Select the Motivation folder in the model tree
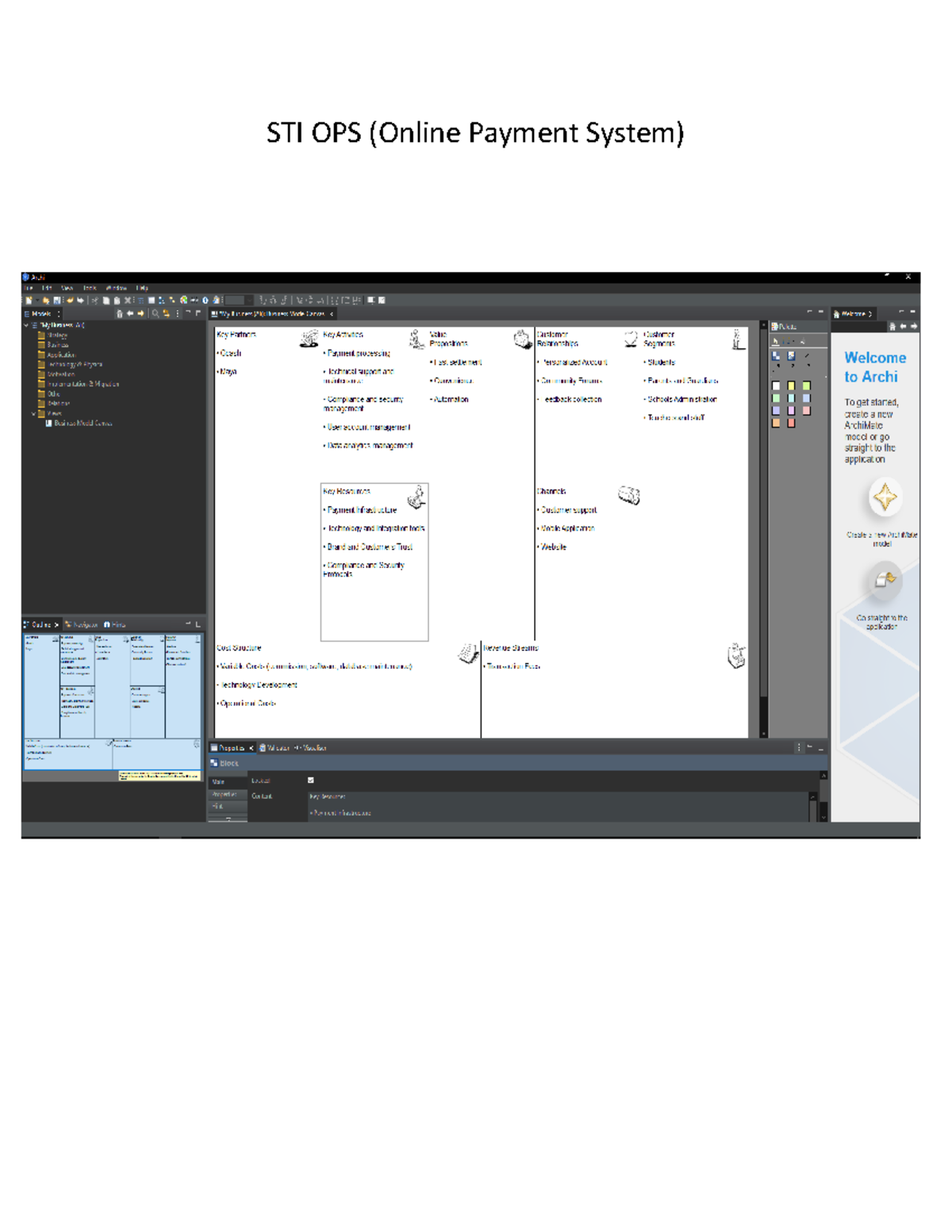The image size is (952, 1232). point(56,374)
